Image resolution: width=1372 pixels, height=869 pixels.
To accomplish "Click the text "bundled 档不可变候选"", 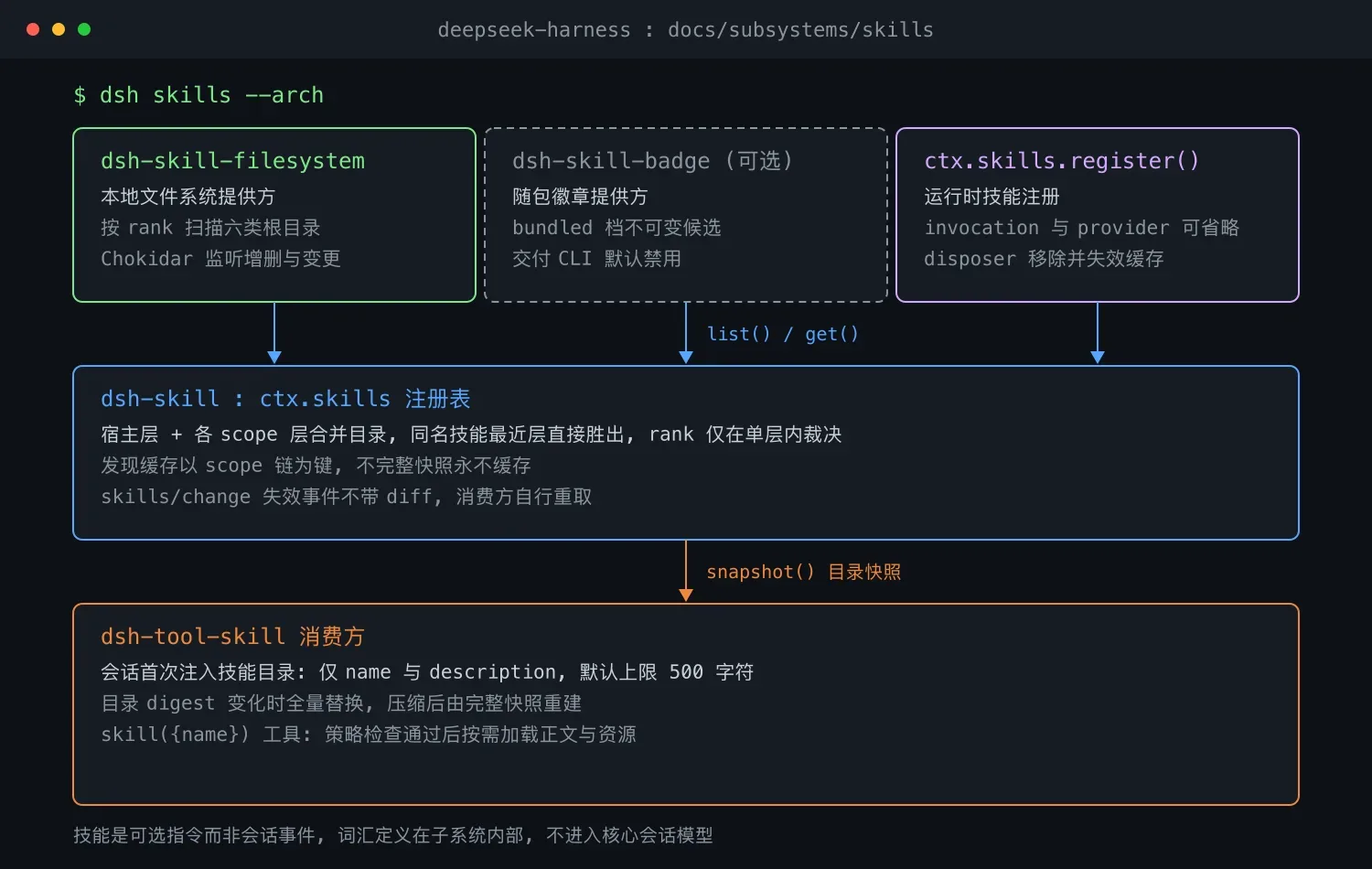I will (616, 228).
